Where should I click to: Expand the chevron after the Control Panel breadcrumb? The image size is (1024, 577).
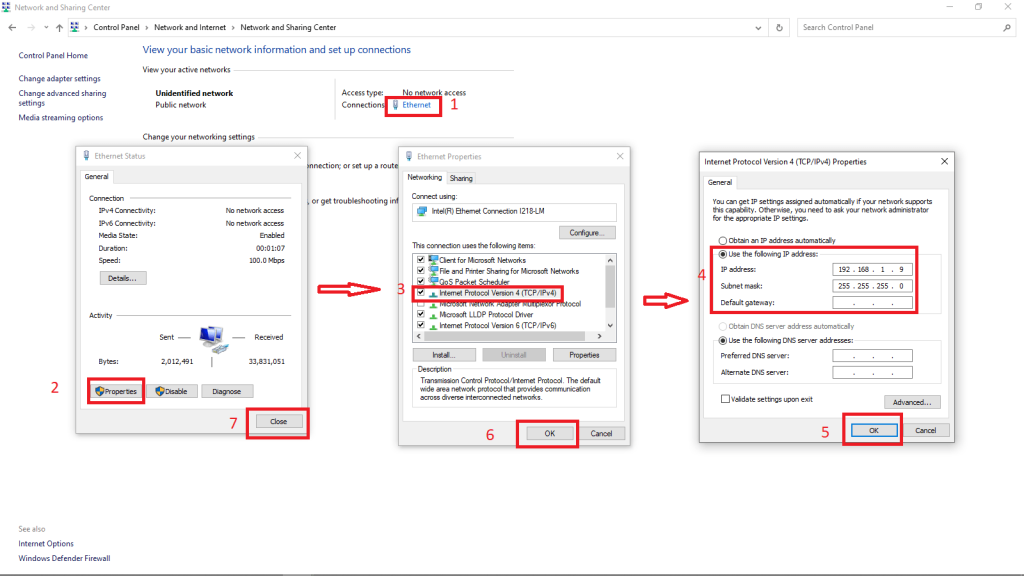(147, 27)
